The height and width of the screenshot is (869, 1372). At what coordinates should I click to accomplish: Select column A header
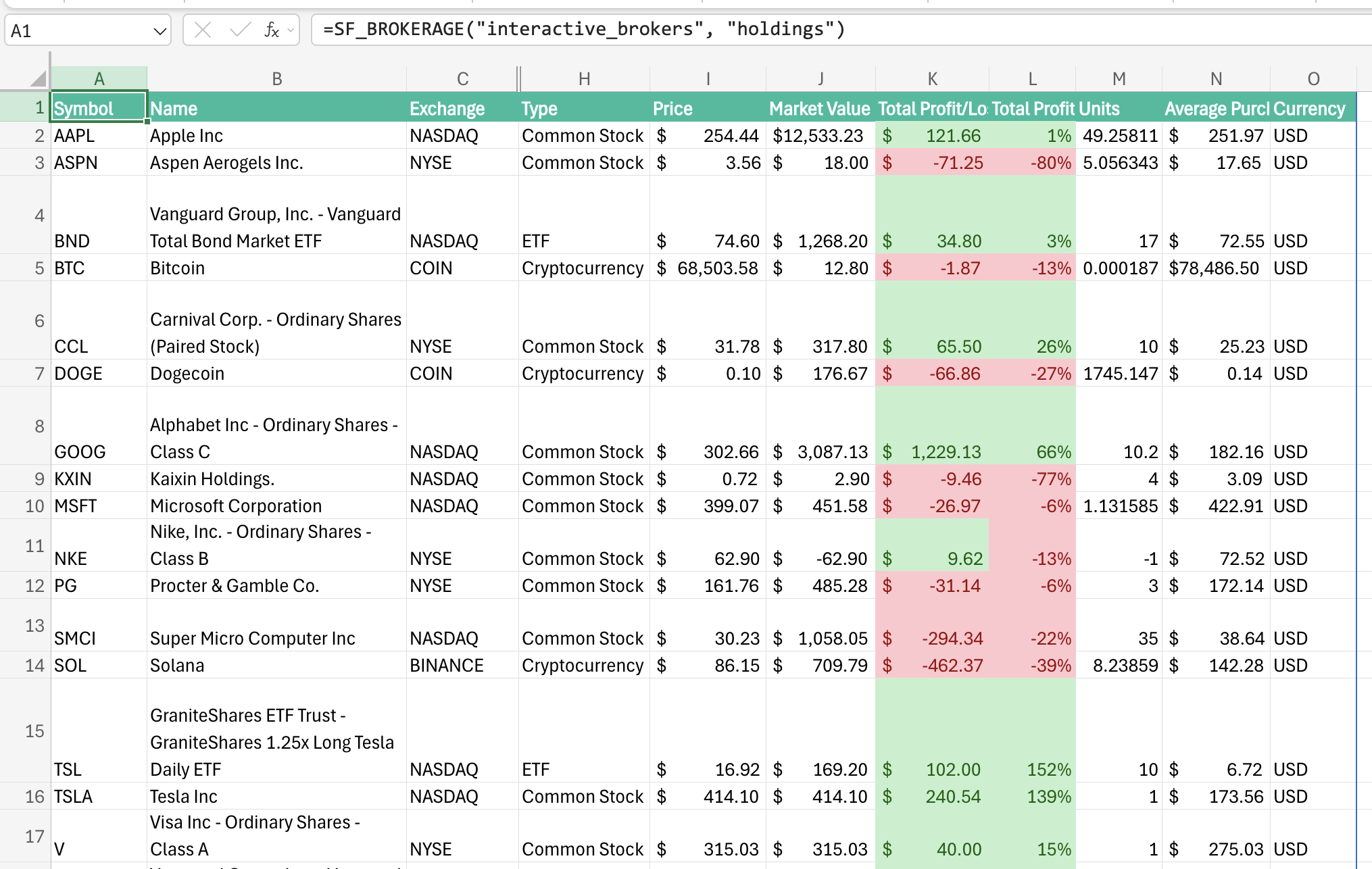click(x=99, y=79)
